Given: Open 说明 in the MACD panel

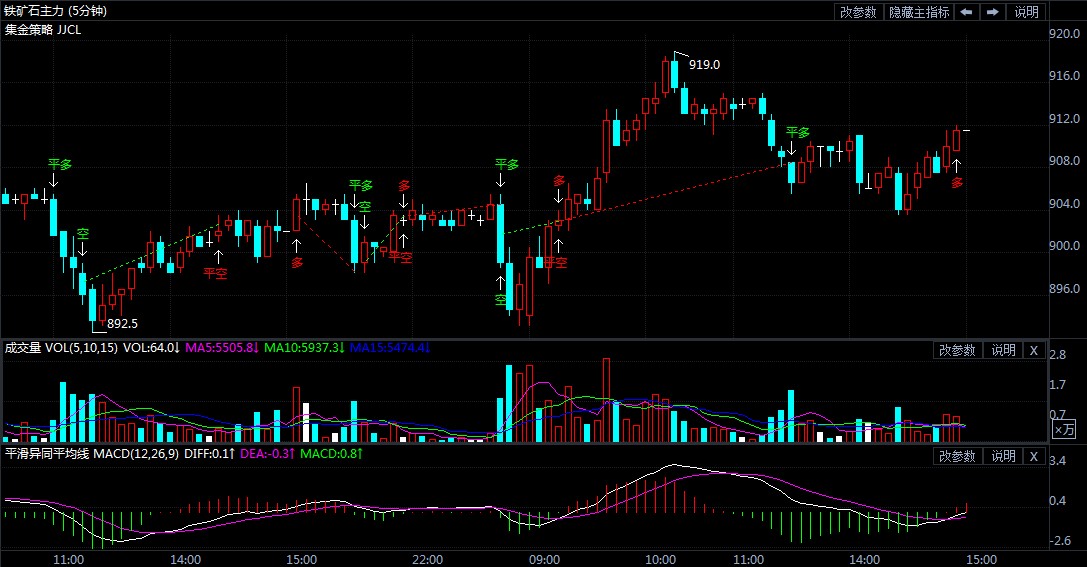Looking at the screenshot, I should tap(1003, 456).
